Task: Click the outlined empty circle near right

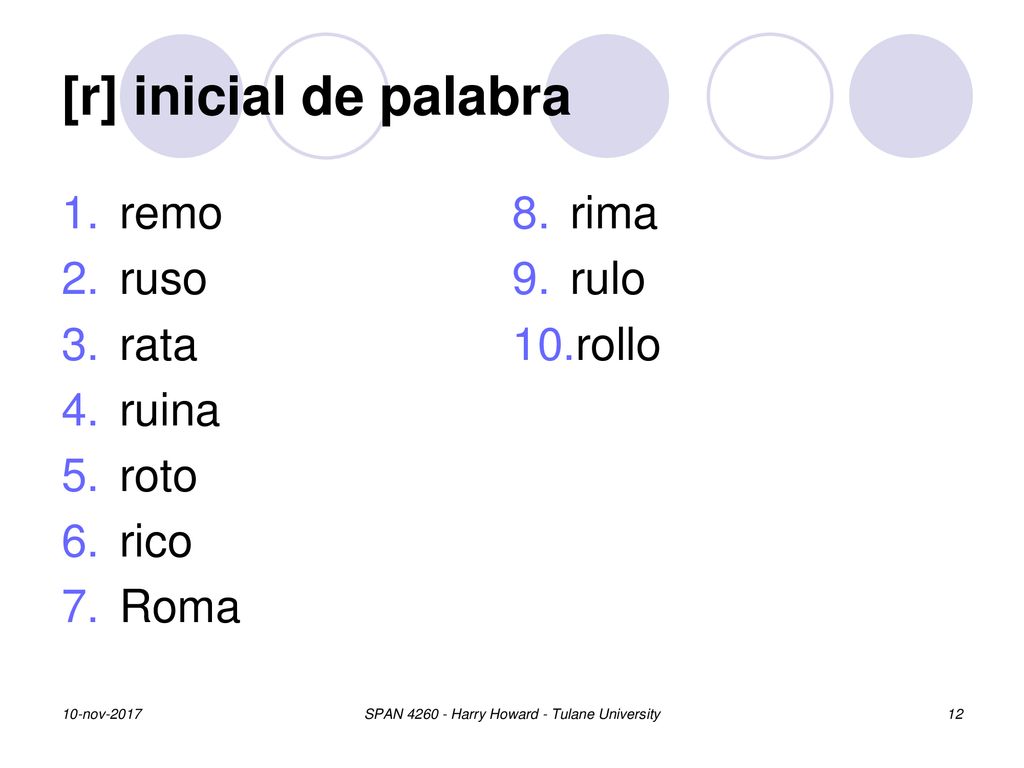Action: pyautogui.click(x=770, y=96)
